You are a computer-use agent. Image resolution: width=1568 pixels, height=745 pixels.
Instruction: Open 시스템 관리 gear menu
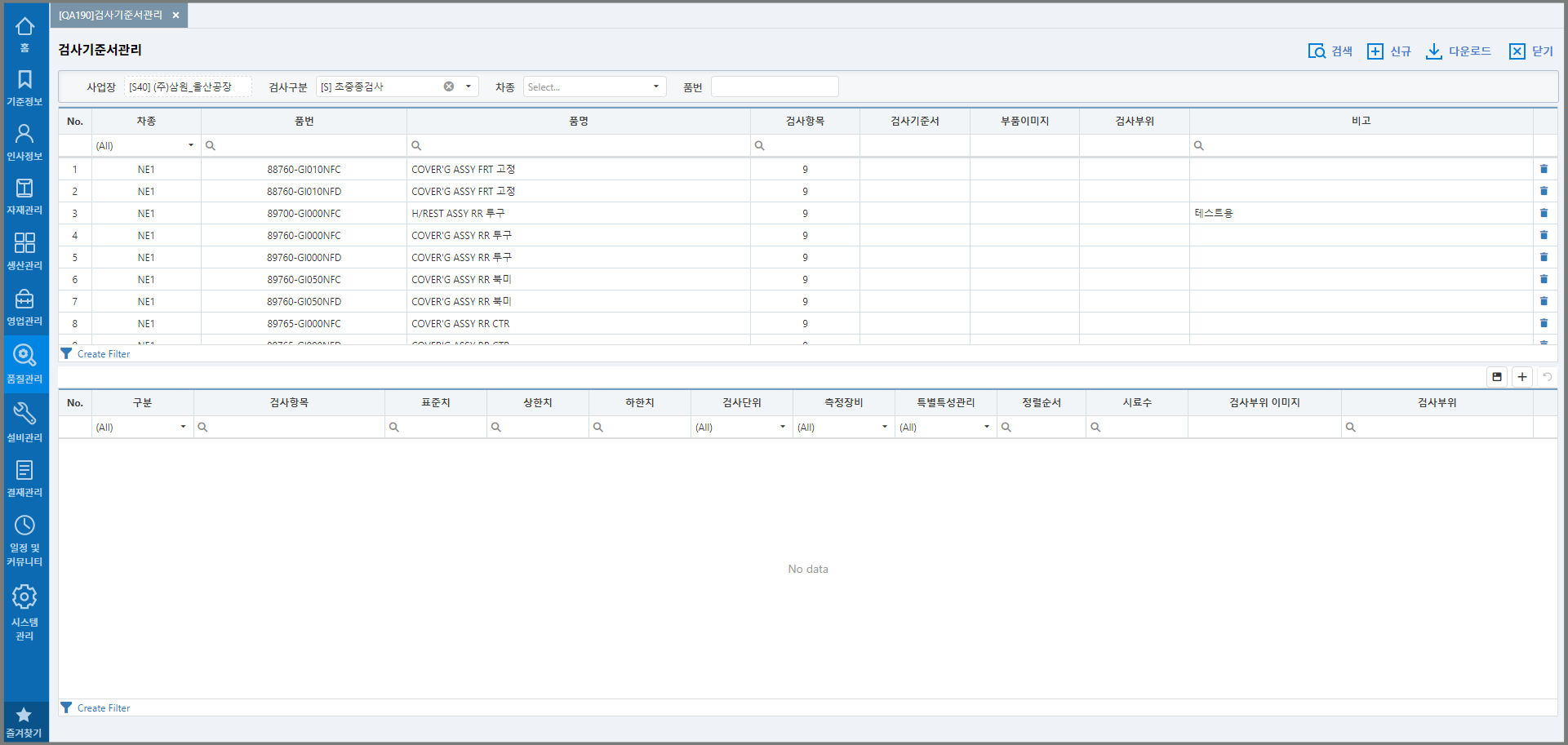point(24,612)
